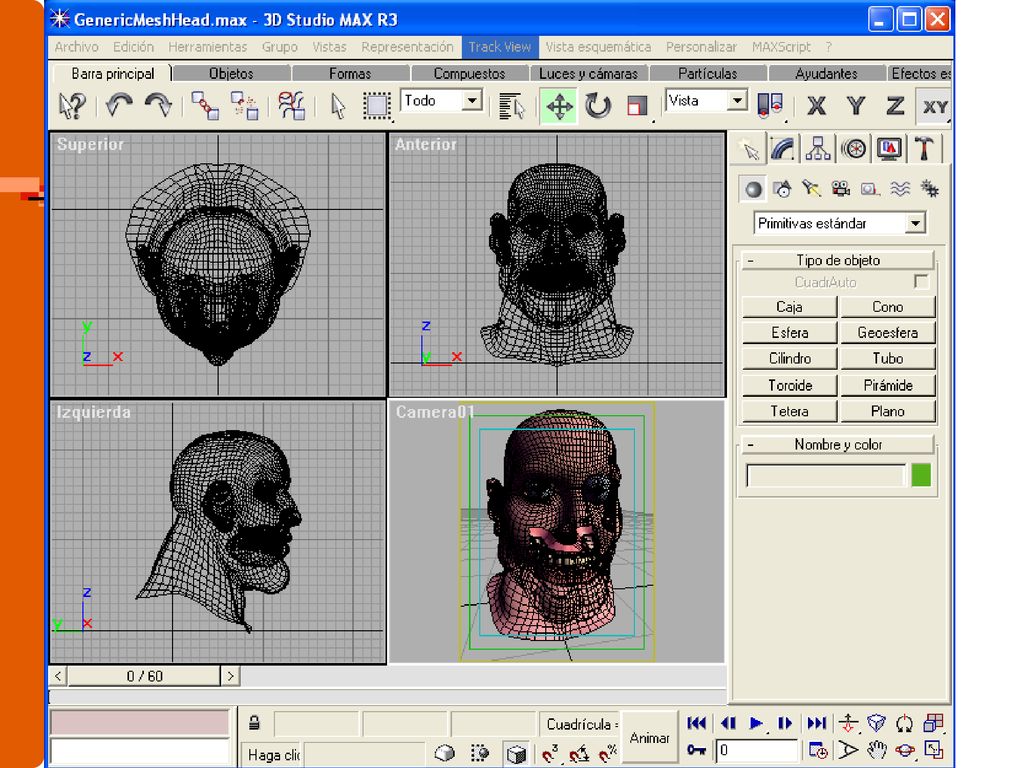Activate the Select and Link tool
The height and width of the screenshot is (768, 1024).
click(x=205, y=105)
